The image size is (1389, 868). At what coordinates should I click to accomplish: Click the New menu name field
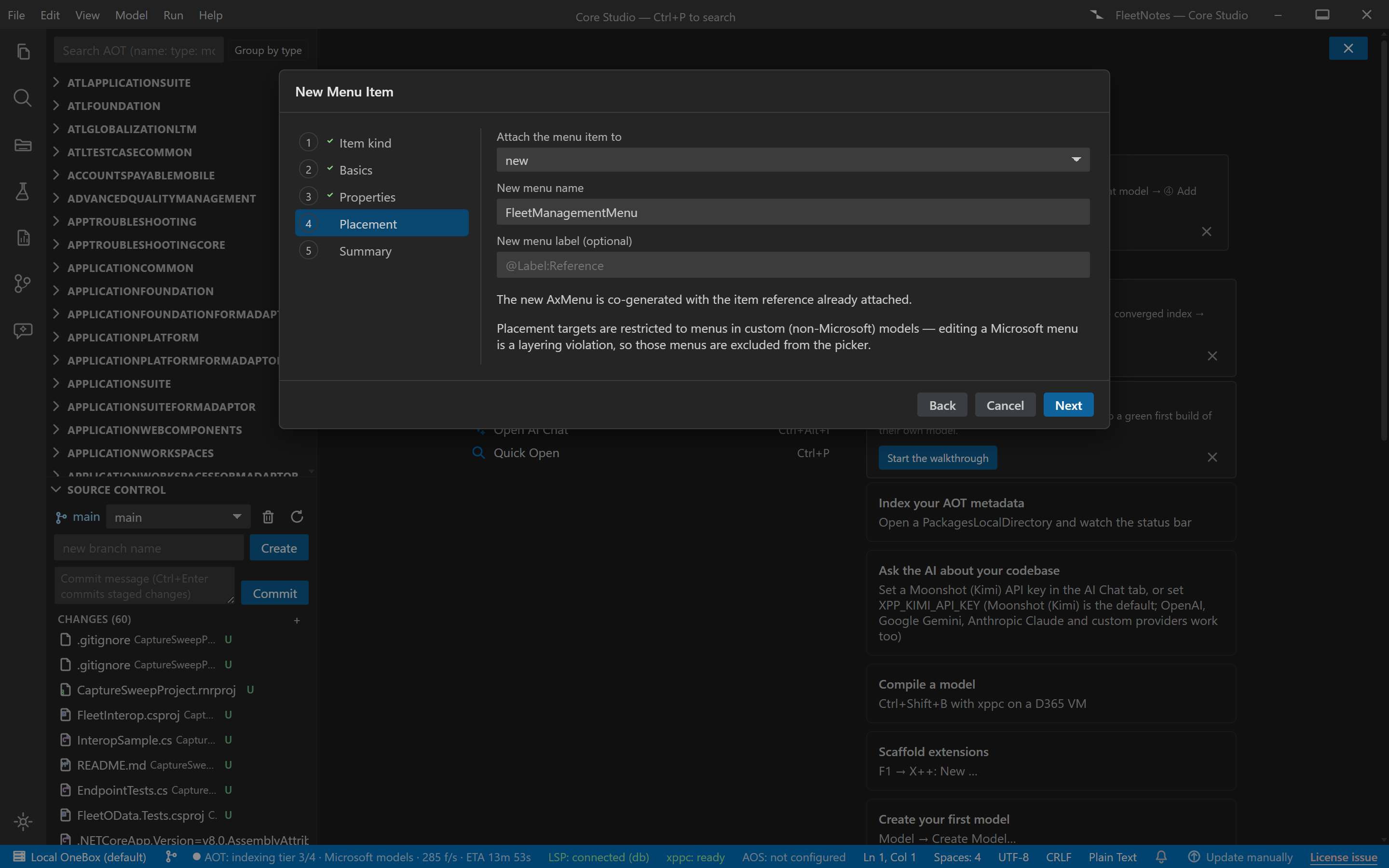point(793,212)
